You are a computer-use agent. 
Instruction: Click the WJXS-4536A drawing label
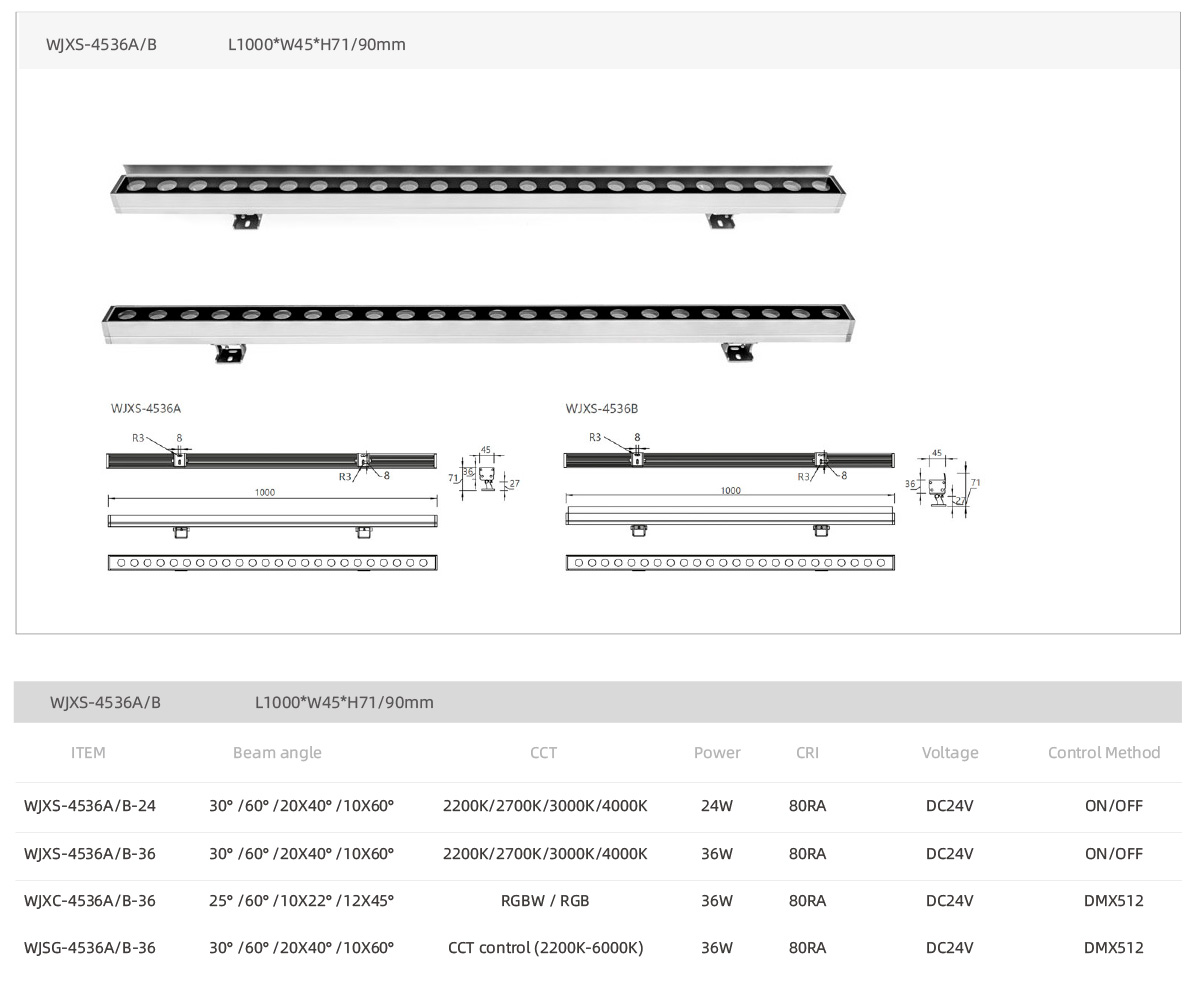(146, 408)
